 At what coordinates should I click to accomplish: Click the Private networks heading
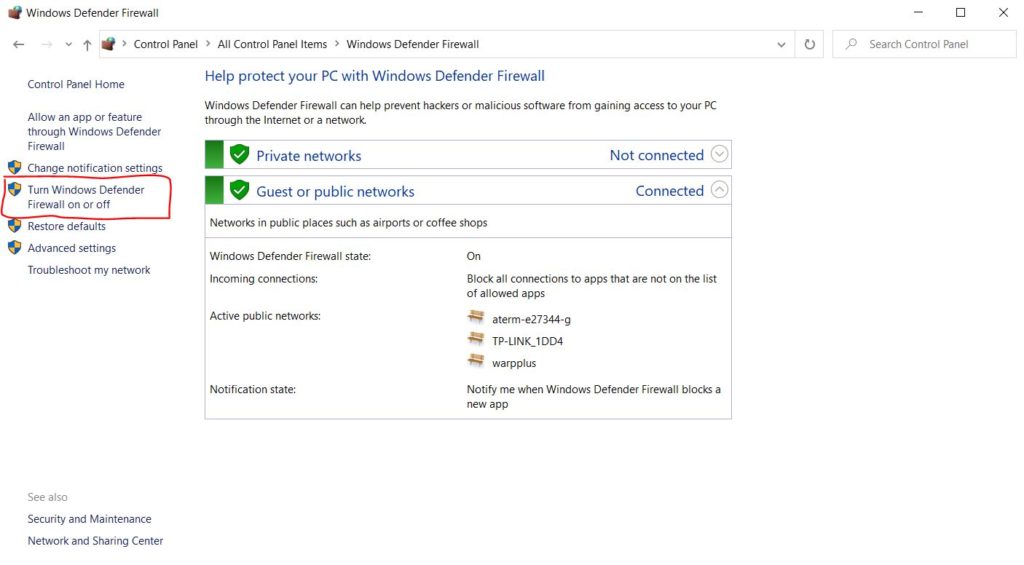pyautogui.click(x=308, y=155)
